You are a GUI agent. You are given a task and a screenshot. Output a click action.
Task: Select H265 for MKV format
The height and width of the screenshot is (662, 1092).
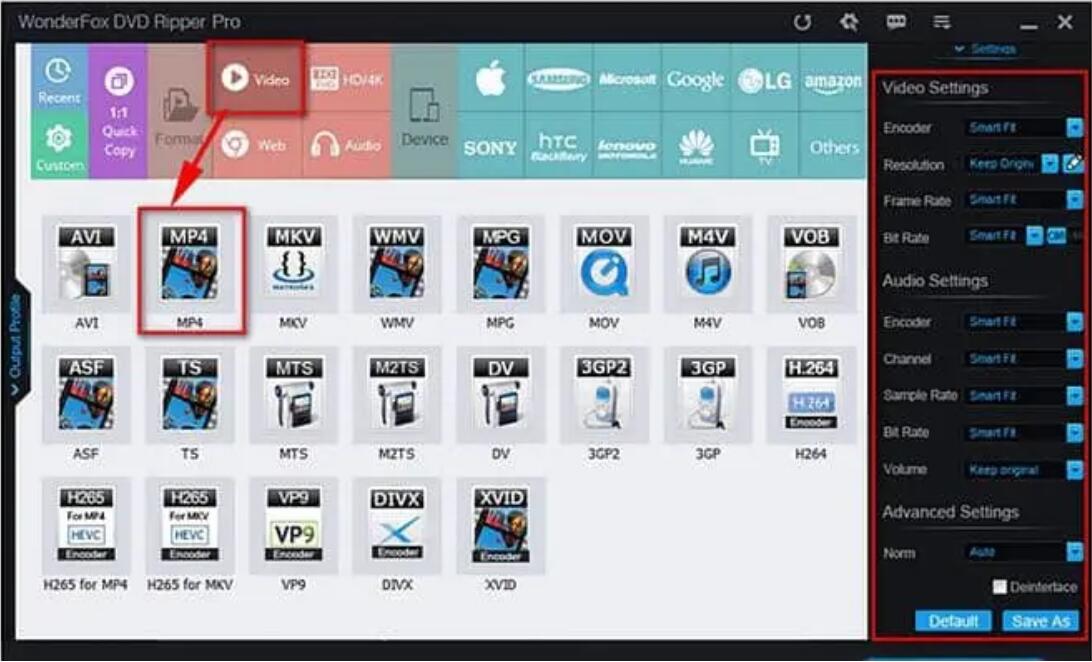point(189,526)
